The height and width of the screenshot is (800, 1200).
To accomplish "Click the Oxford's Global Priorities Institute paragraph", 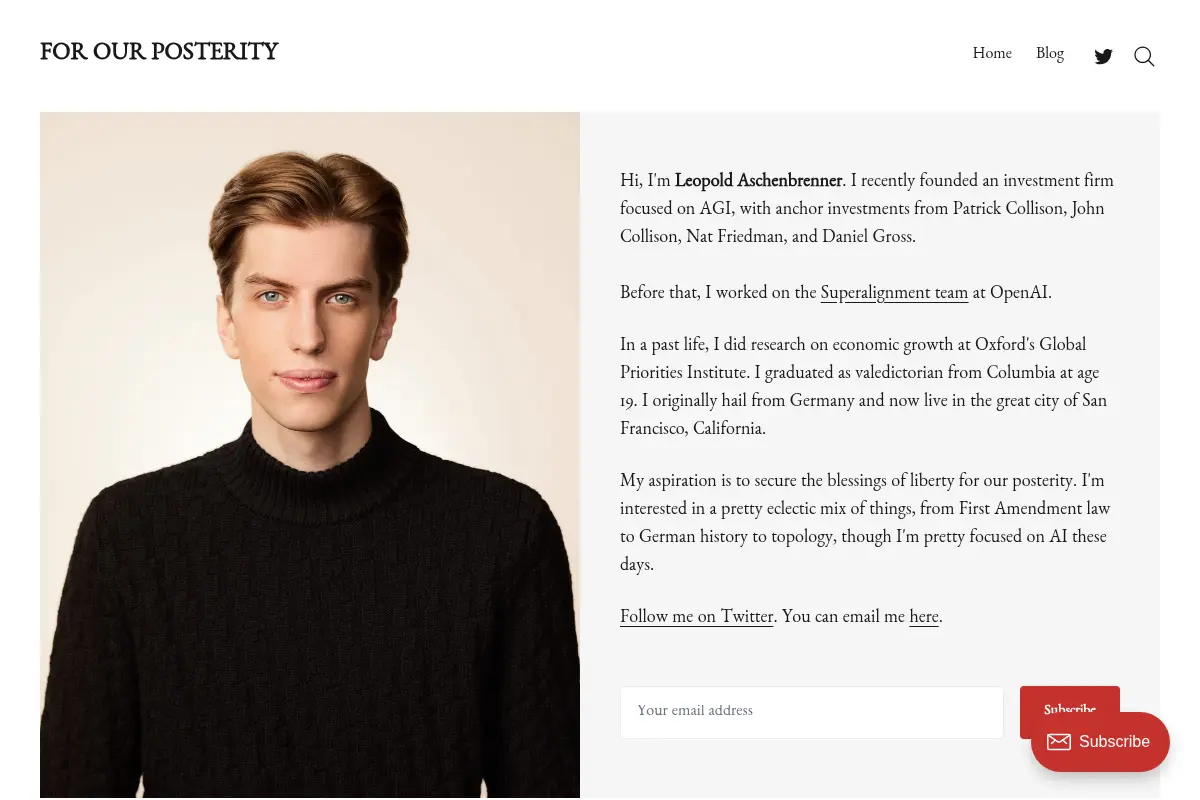I will (x=864, y=386).
